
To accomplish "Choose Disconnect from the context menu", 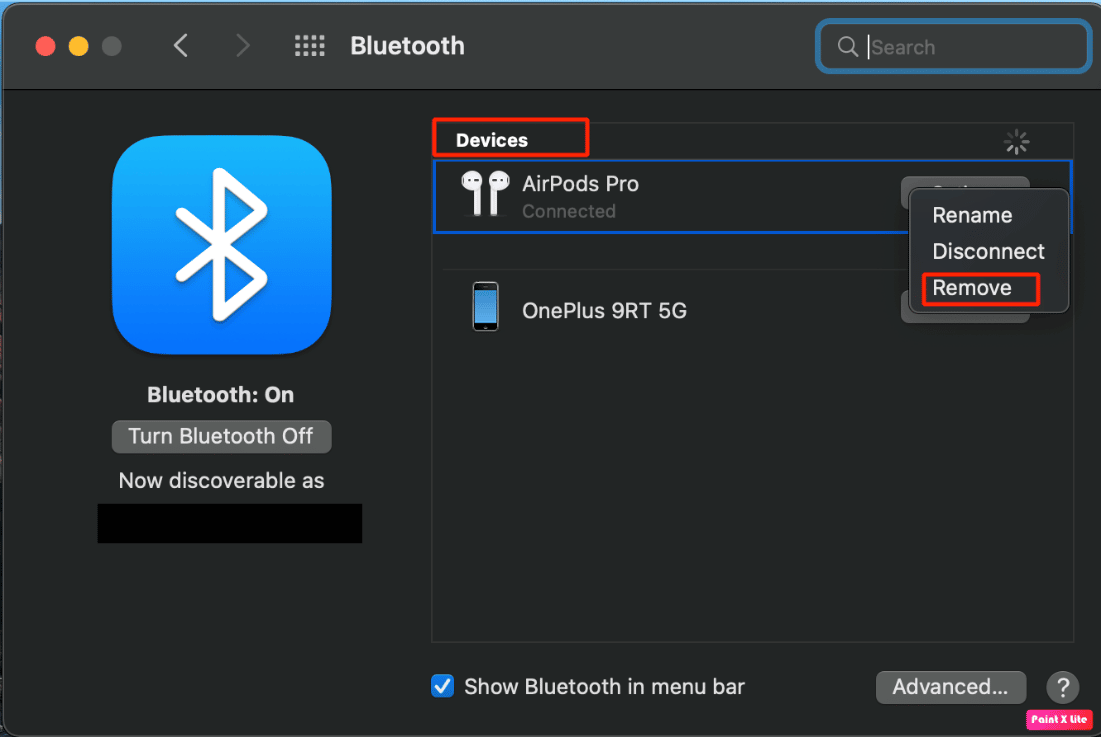I will point(988,251).
